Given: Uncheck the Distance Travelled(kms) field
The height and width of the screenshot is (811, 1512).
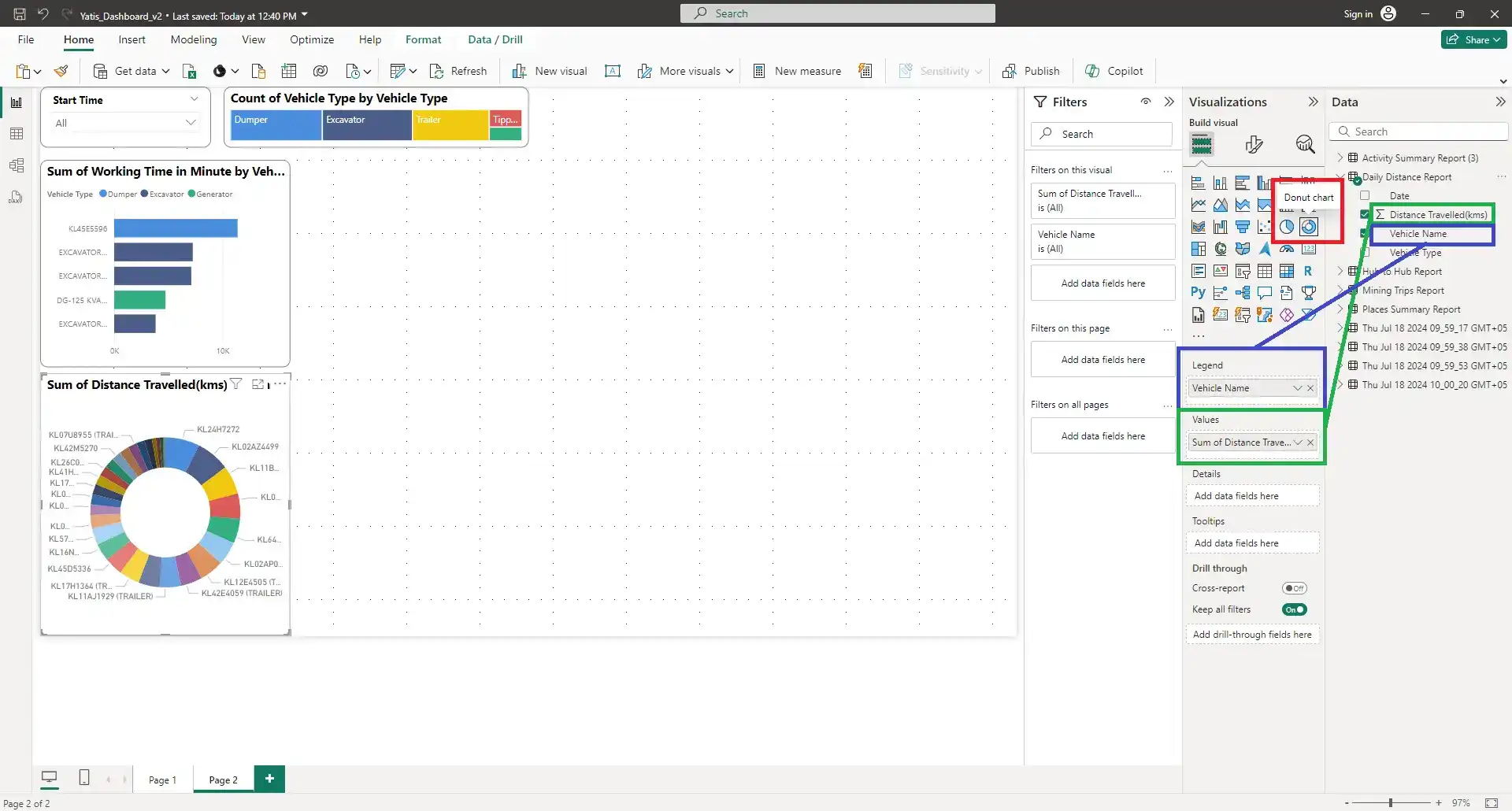Looking at the screenshot, I should 1365,214.
